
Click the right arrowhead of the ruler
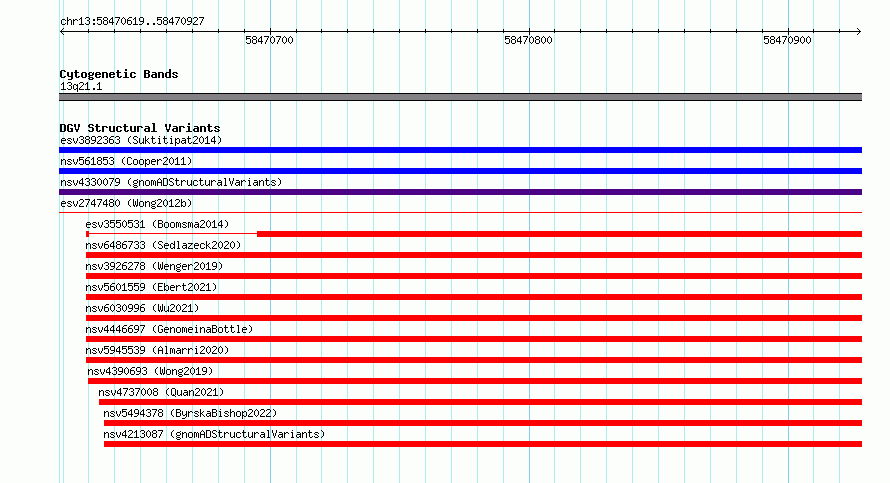point(859,32)
